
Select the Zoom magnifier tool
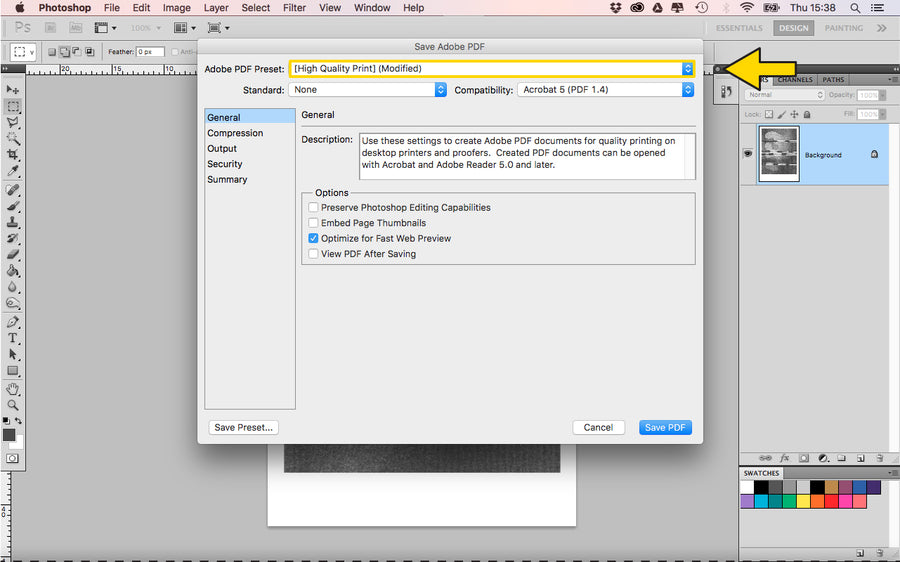pyautogui.click(x=13, y=405)
